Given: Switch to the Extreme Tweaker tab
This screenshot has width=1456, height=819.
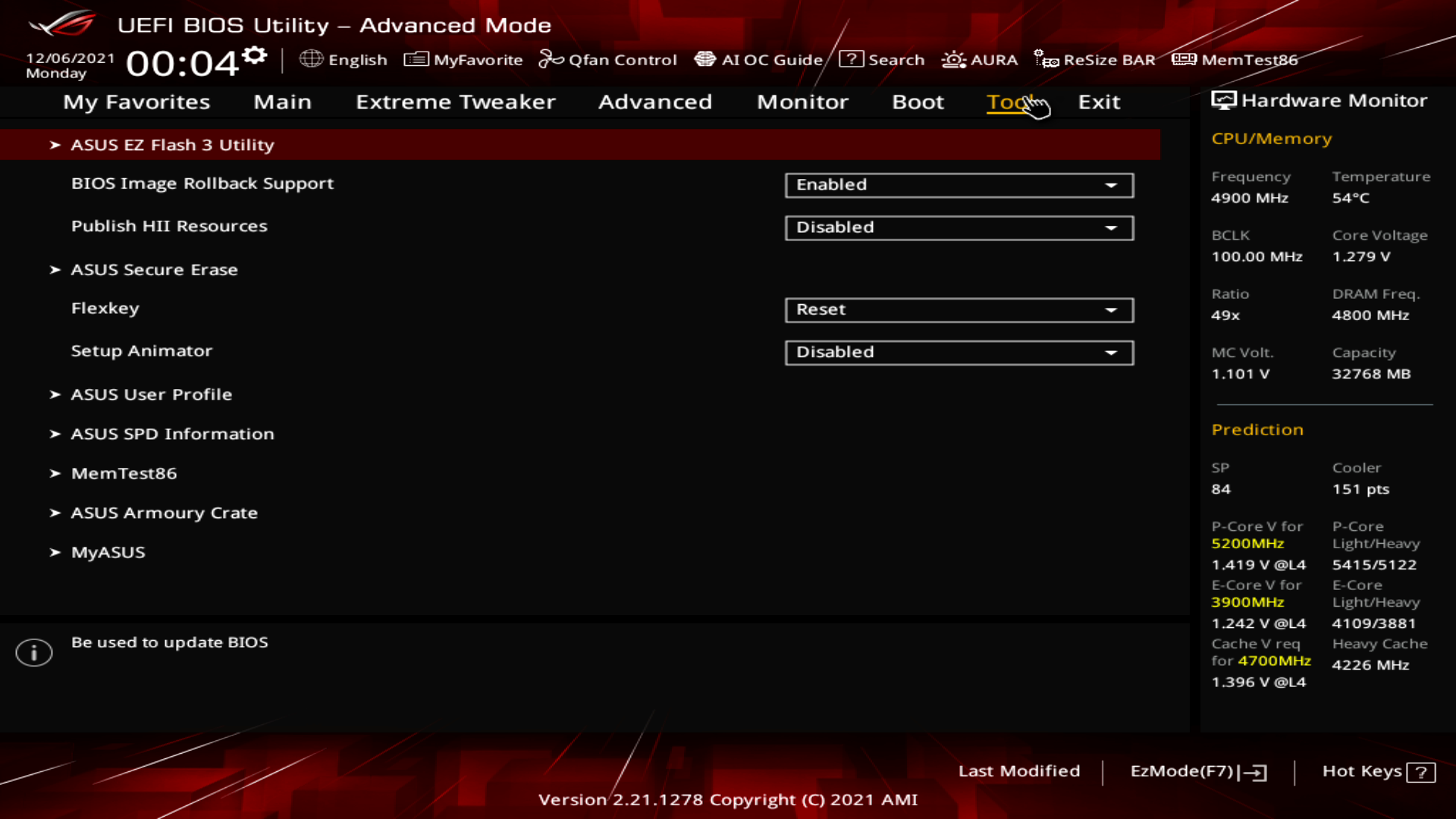Looking at the screenshot, I should [x=455, y=102].
